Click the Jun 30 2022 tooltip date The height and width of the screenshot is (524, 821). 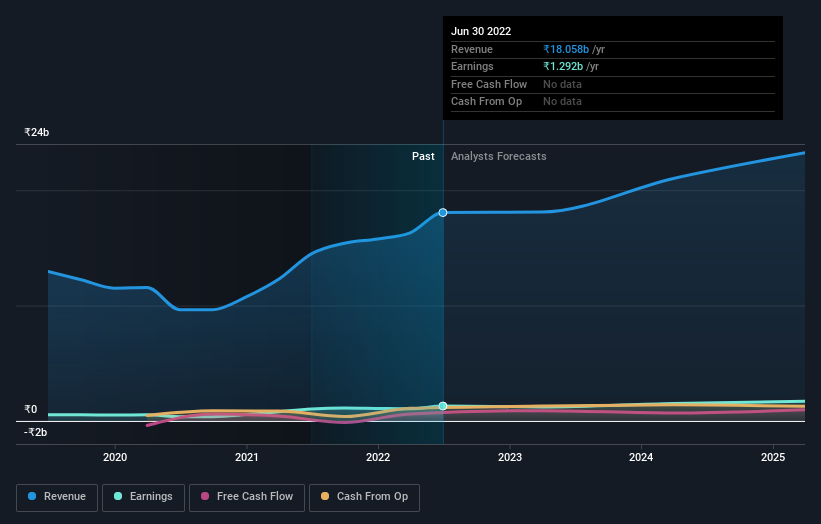tap(481, 31)
